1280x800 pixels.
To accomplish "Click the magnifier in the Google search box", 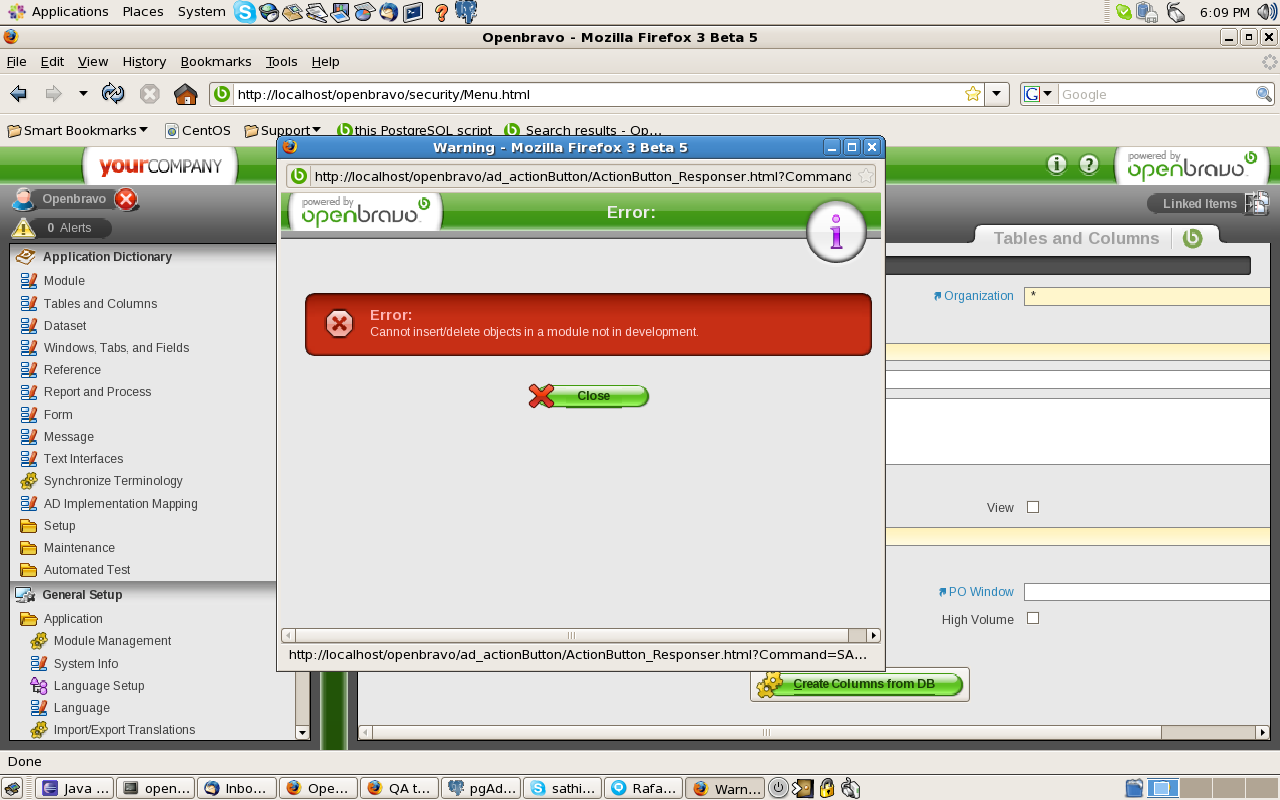I will [x=1264, y=94].
